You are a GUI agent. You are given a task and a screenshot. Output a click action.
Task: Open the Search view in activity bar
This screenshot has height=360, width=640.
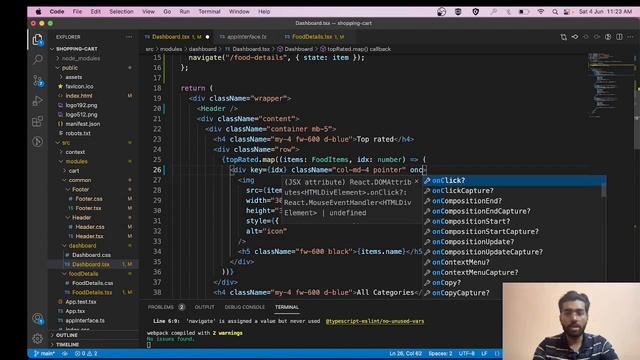tap(38, 60)
